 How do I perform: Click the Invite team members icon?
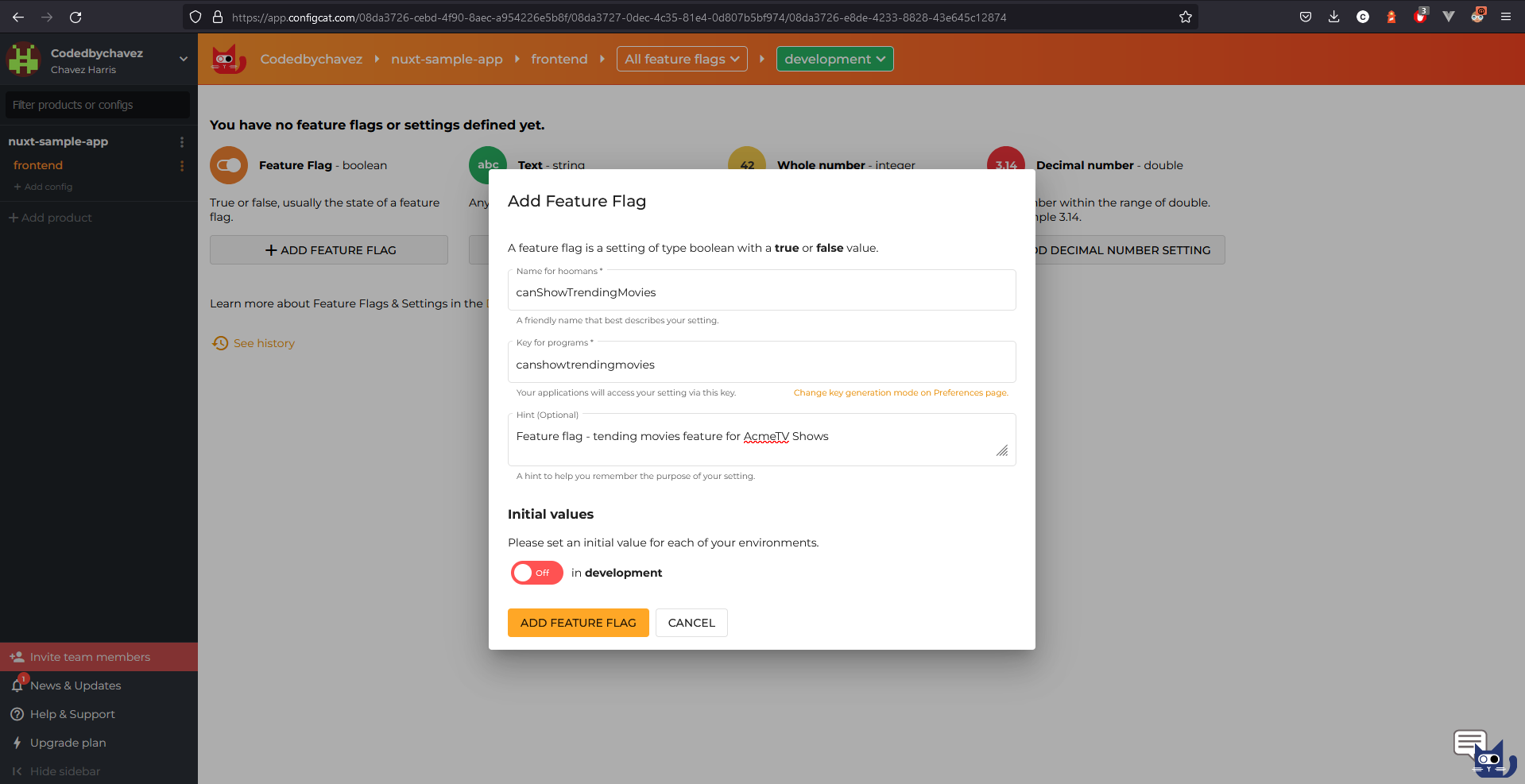17,657
